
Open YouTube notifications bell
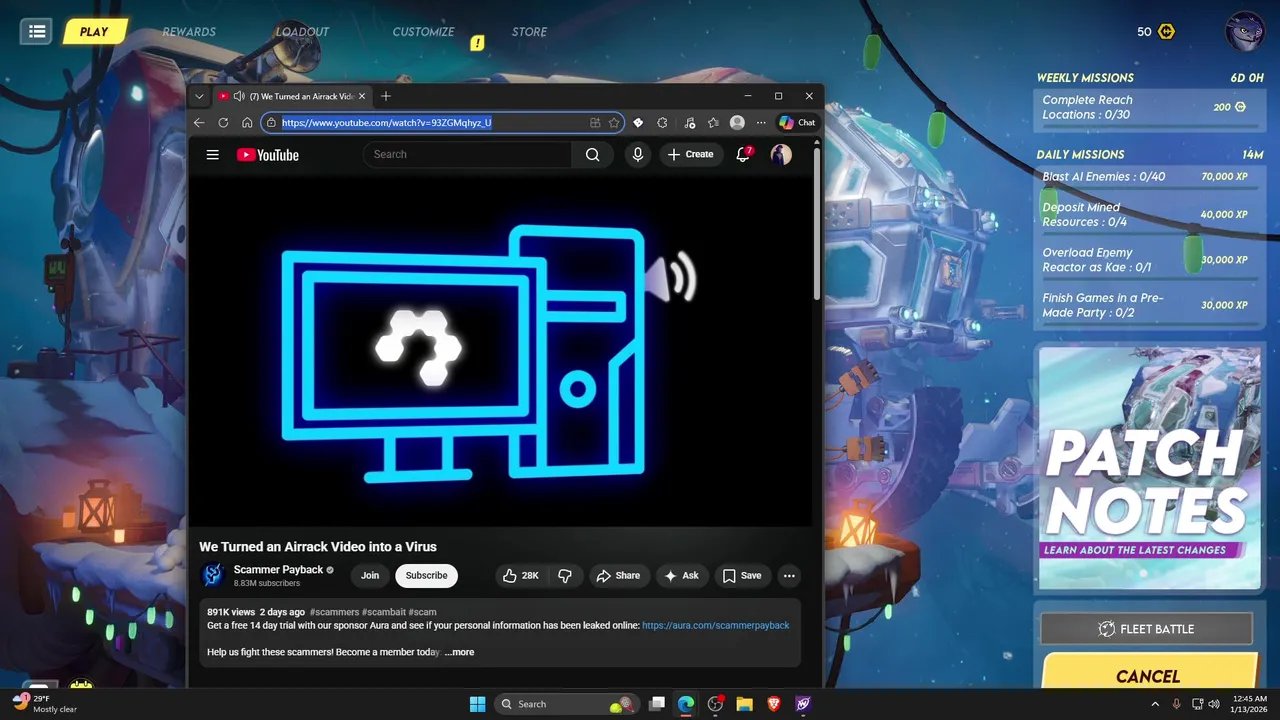coord(743,154)
